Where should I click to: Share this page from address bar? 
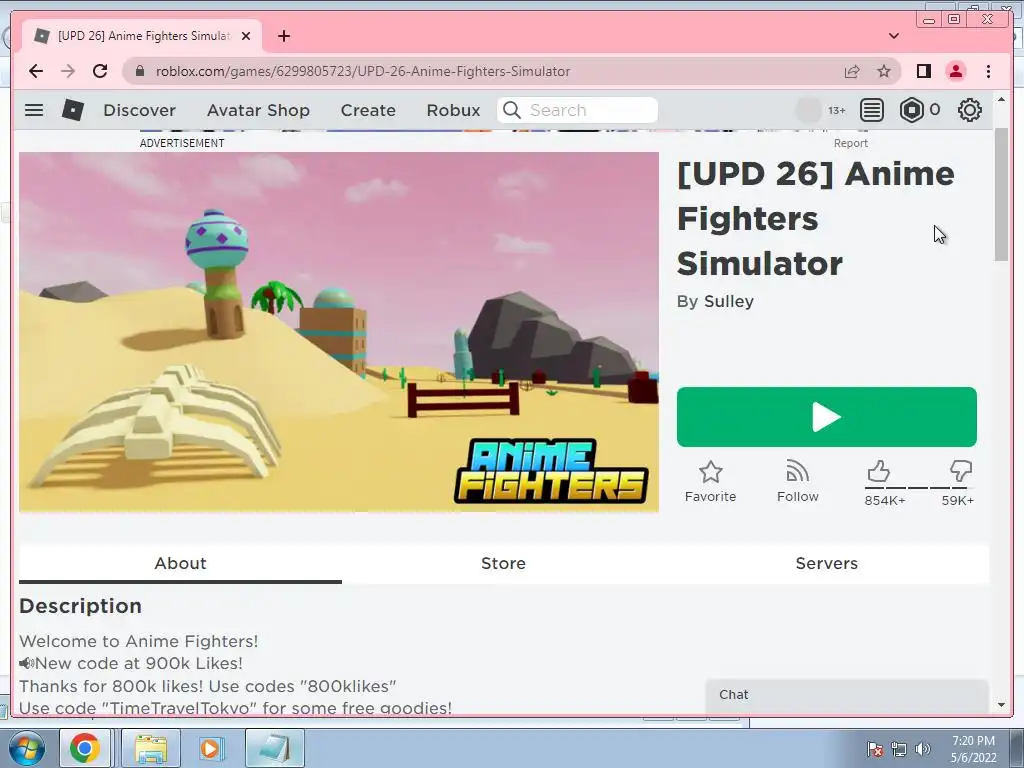(852, 71)
